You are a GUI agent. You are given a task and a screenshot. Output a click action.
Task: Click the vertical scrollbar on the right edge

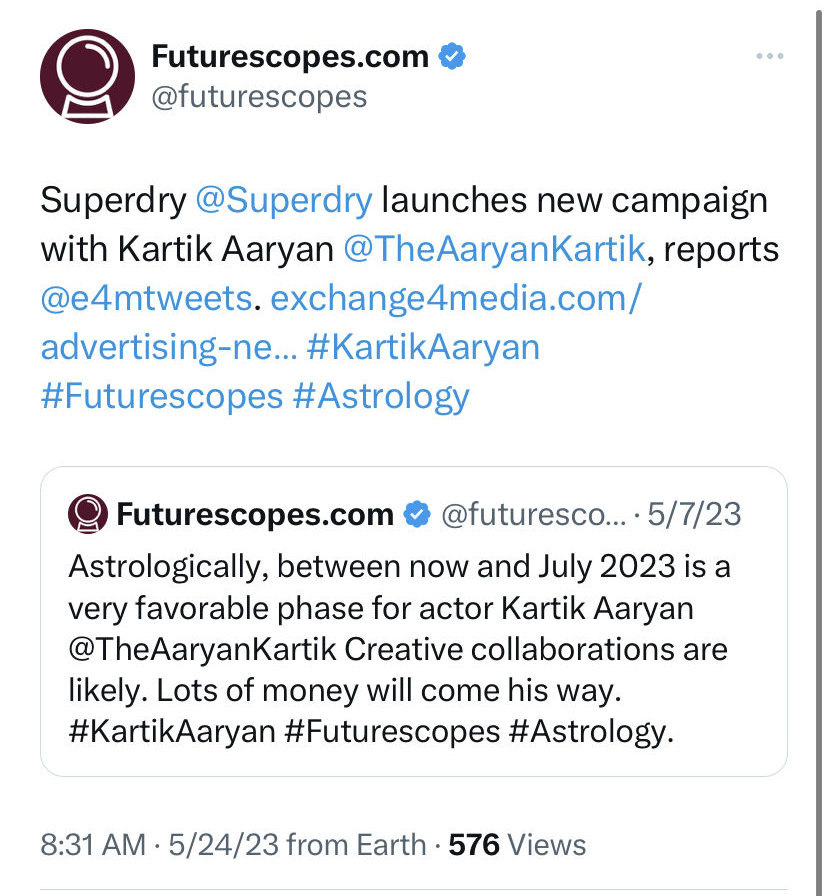click(x=819, y=448)
